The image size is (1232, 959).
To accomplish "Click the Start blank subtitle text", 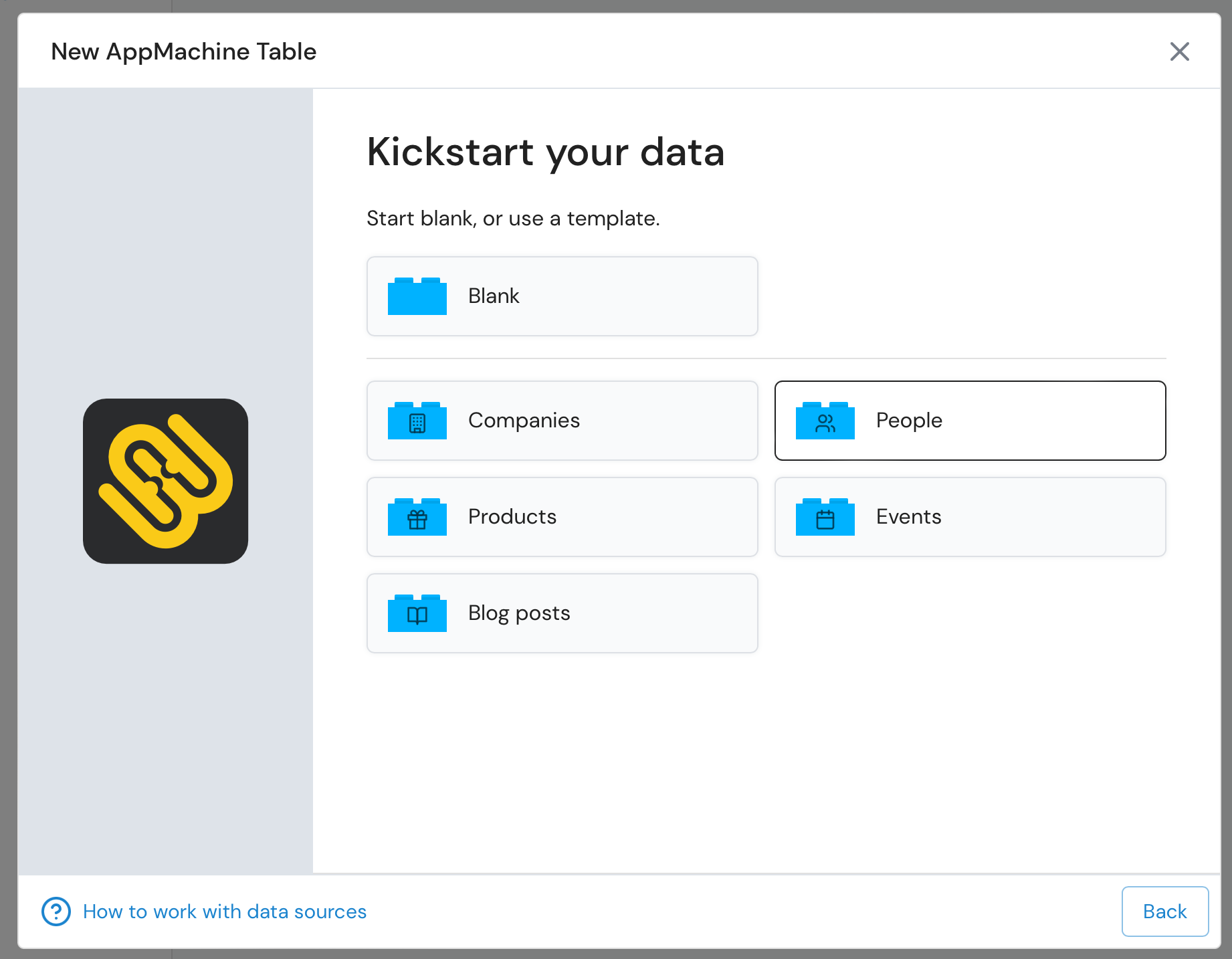I will point(513,217).
